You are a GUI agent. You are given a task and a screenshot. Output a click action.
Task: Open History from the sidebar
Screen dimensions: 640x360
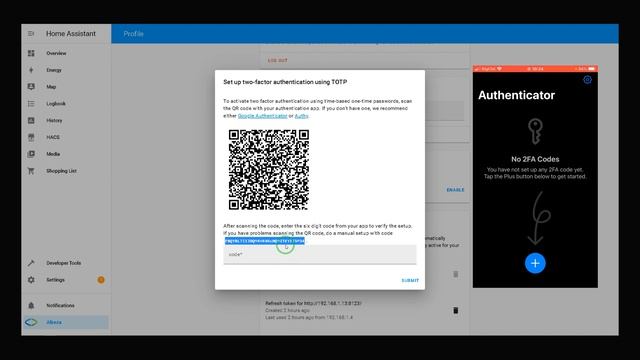[54, 120]
